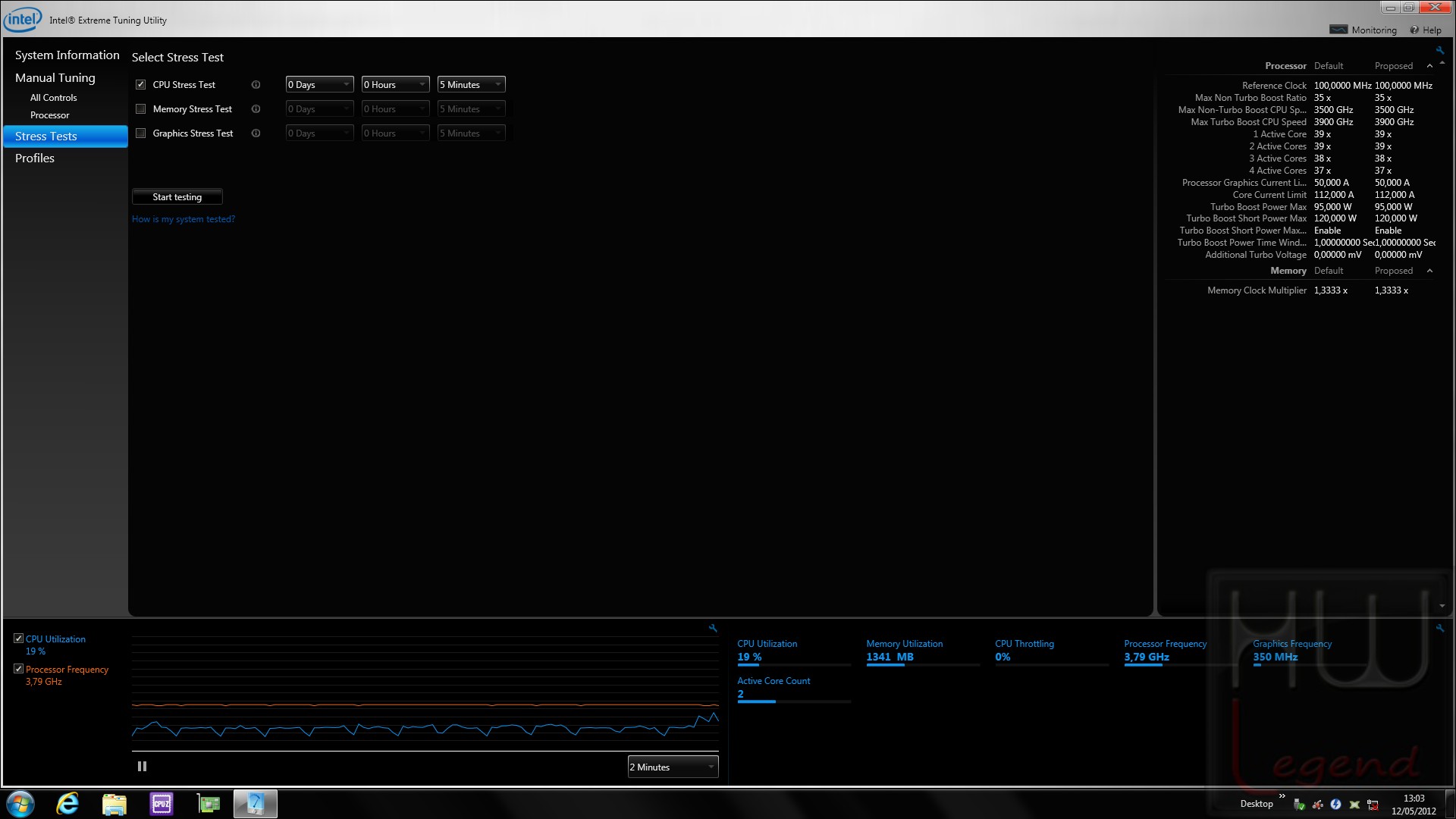Click the Help label in the header
This screenshot has height=819, width=1456.
(1432, 30)
